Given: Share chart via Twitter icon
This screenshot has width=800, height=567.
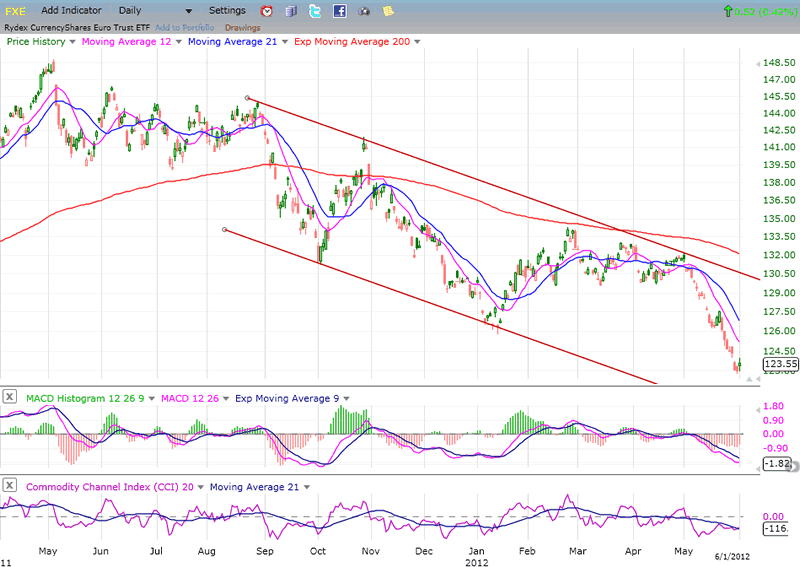Looking at the screenshot, I should [x=315, y=11].
